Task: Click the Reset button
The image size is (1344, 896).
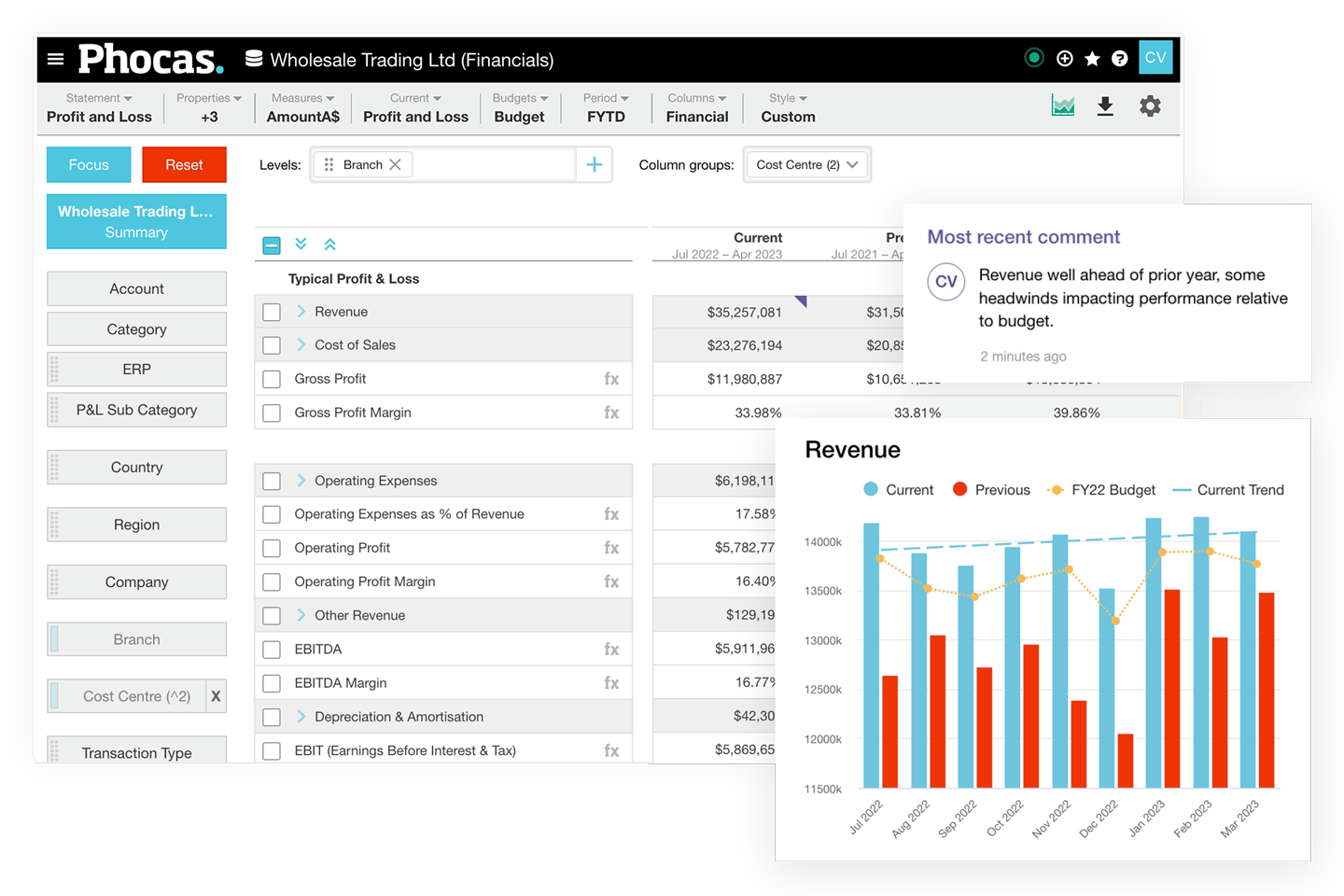Action: coord(184,164)
